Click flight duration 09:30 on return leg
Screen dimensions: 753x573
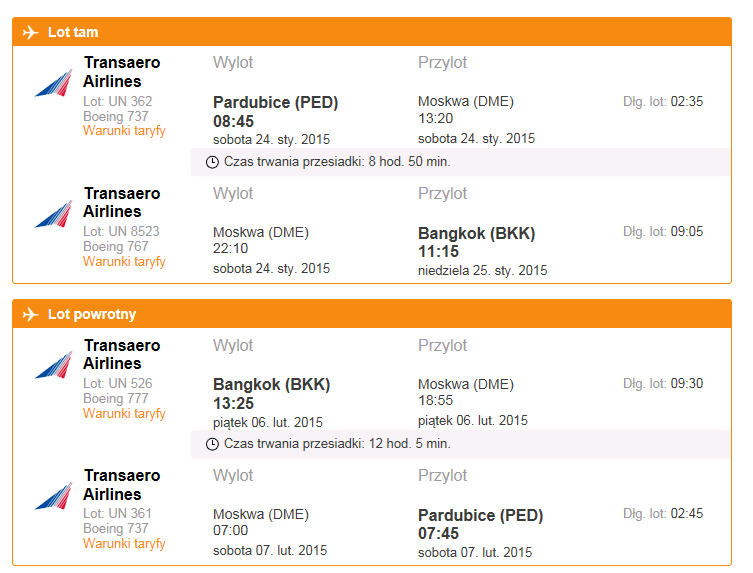click(687, 383)
